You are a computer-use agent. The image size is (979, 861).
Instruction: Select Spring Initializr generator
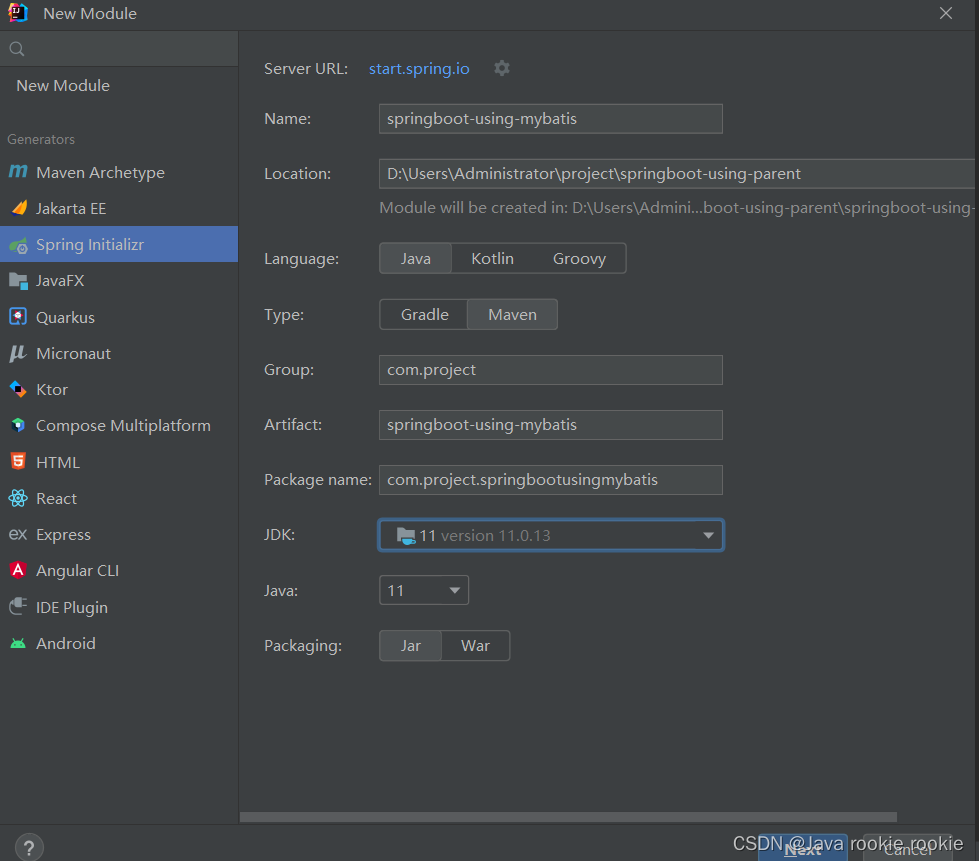[x=119, y=244]
